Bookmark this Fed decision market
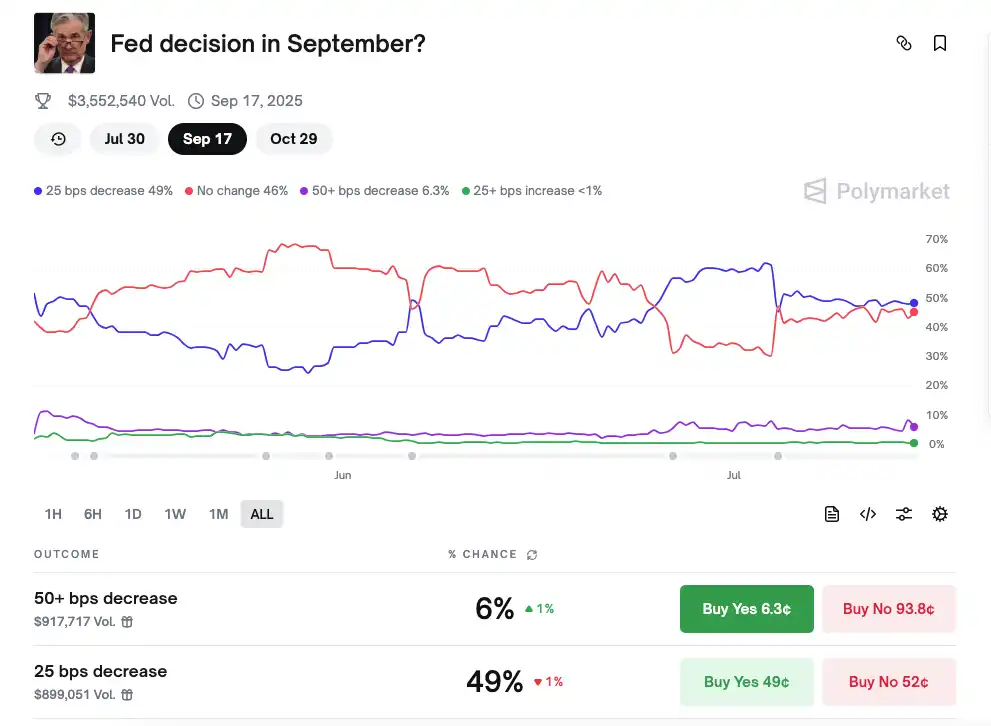 coord(940,43)
